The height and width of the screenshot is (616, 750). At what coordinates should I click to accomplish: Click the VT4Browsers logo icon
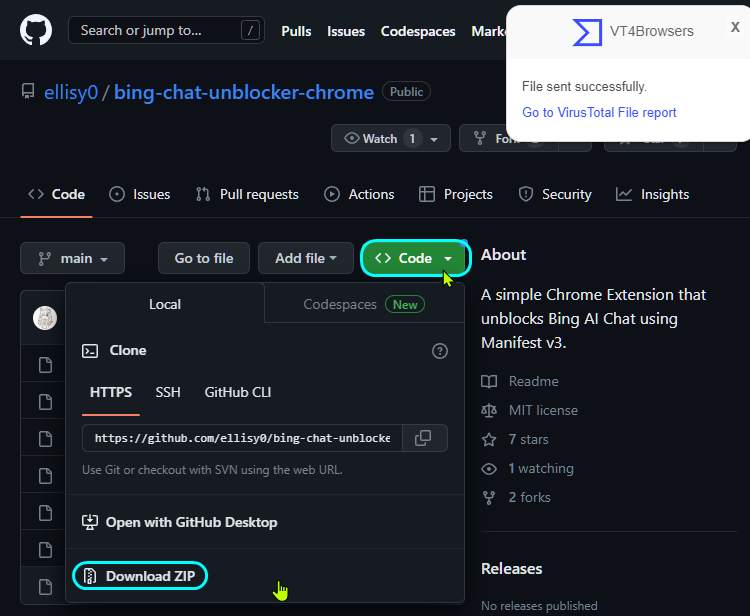pos(587,32)
